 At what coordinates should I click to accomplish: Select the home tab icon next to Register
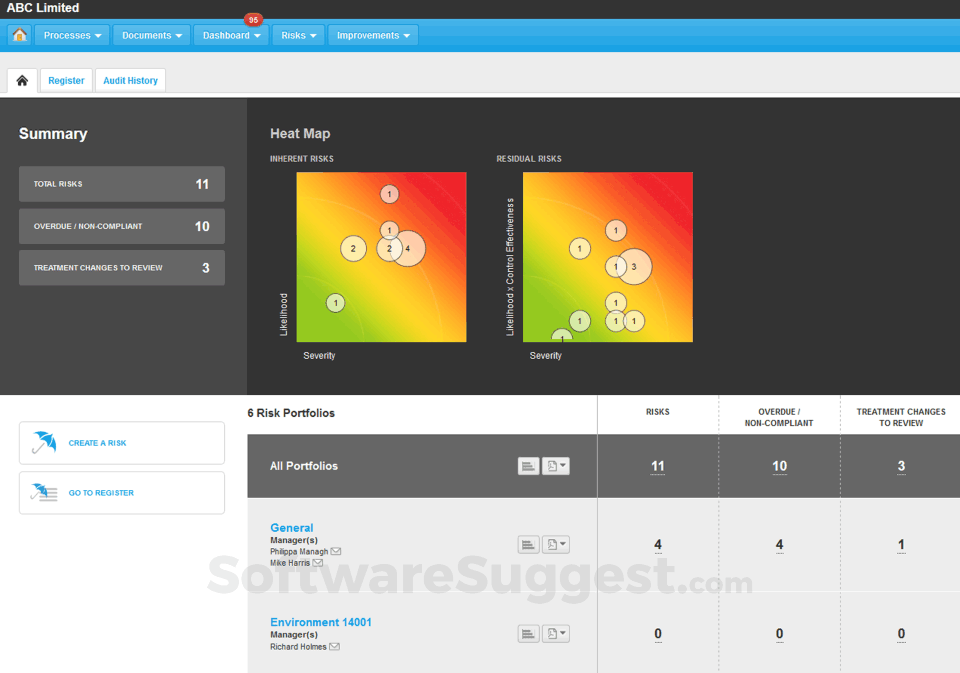point(21,80)
